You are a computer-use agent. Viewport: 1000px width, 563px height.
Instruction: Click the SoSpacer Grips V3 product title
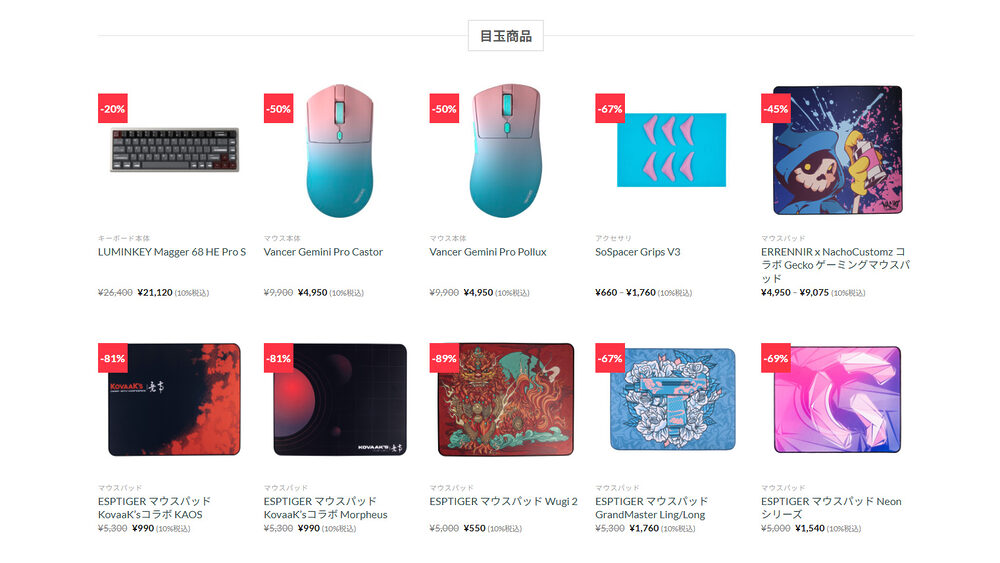coord(638,252)
